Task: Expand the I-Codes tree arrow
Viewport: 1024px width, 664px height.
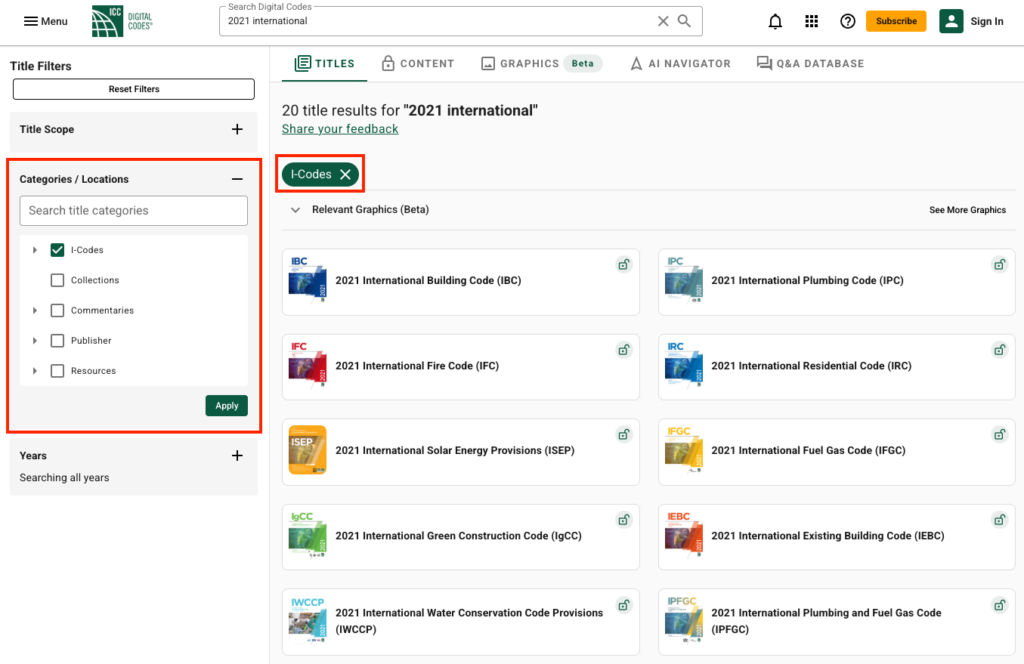Action: [x=35, y=250]
